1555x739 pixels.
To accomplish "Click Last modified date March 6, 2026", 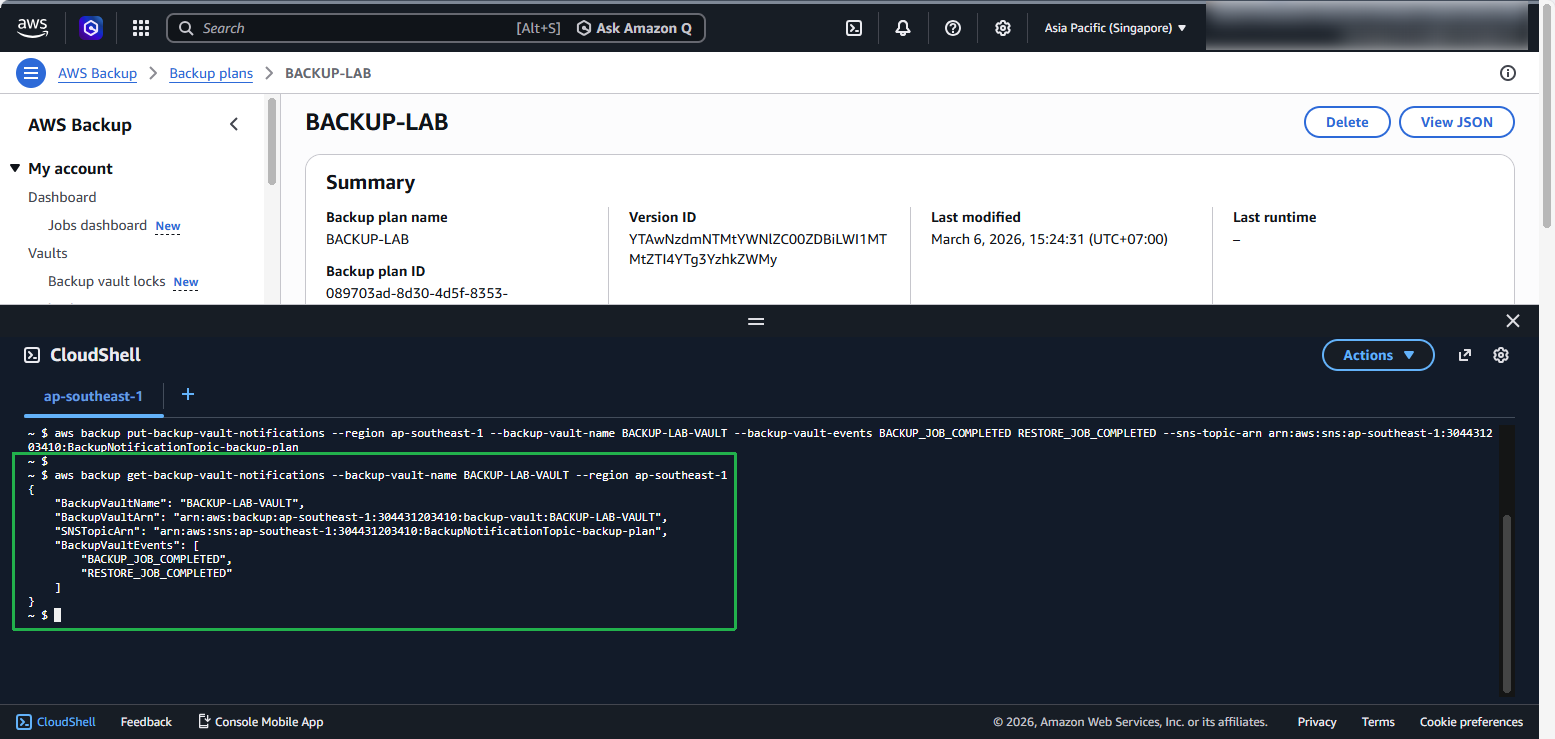I will coord(1049,239).
